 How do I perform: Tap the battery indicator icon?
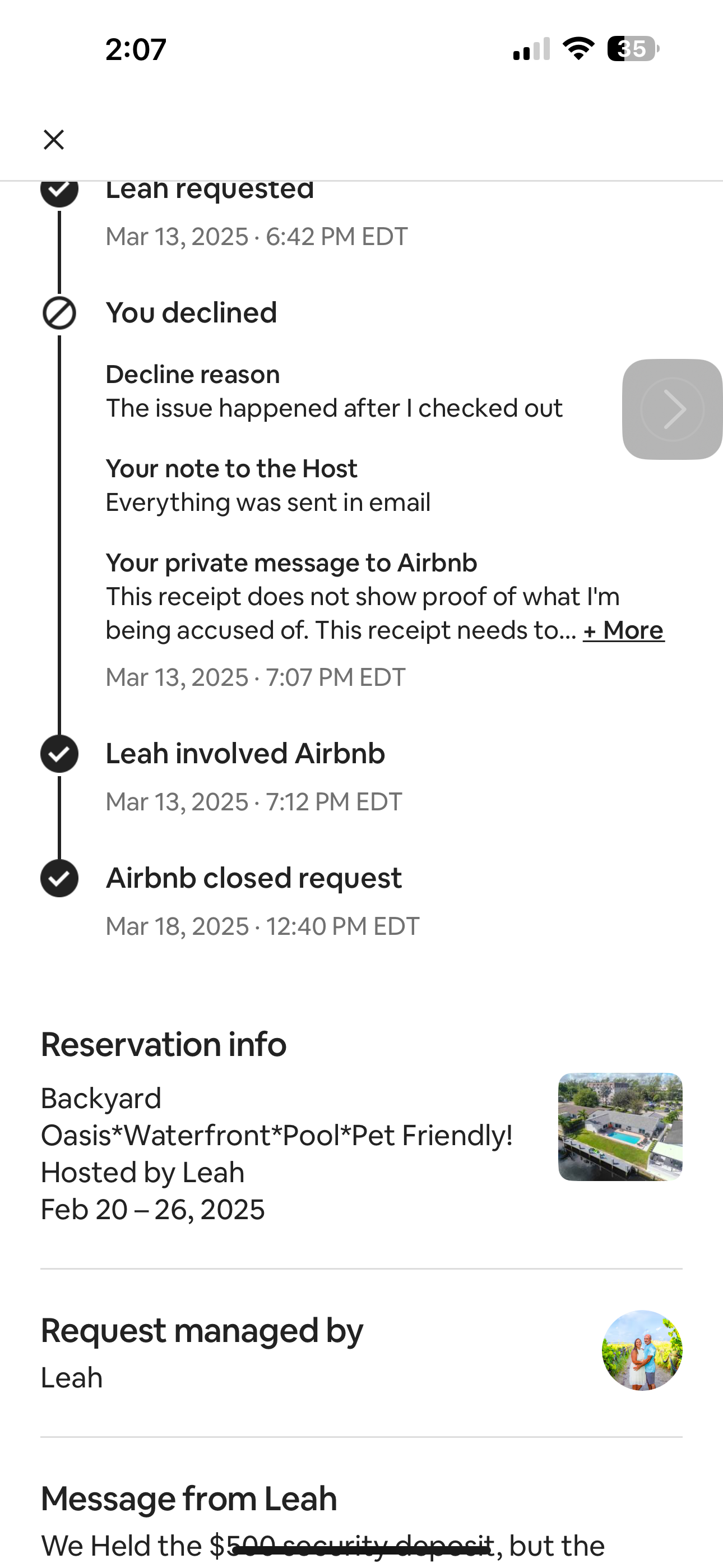[633, 49]
